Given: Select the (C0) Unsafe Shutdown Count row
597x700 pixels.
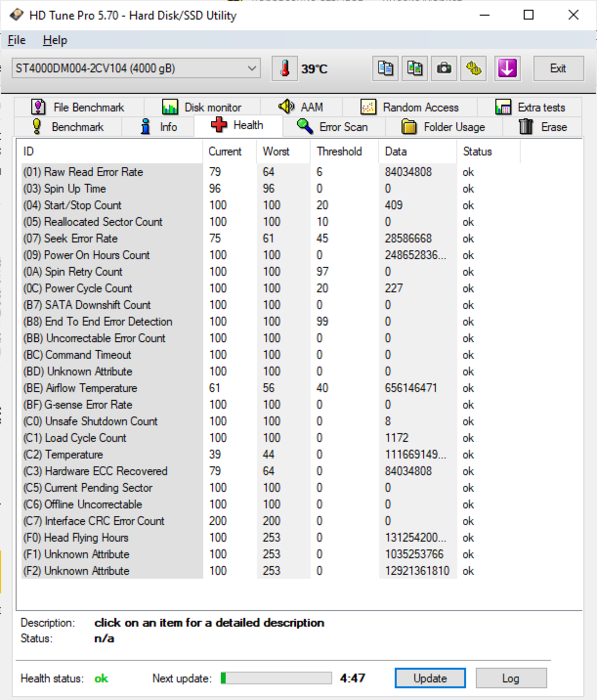Looking at the screenshot, I should coord(271,421).
